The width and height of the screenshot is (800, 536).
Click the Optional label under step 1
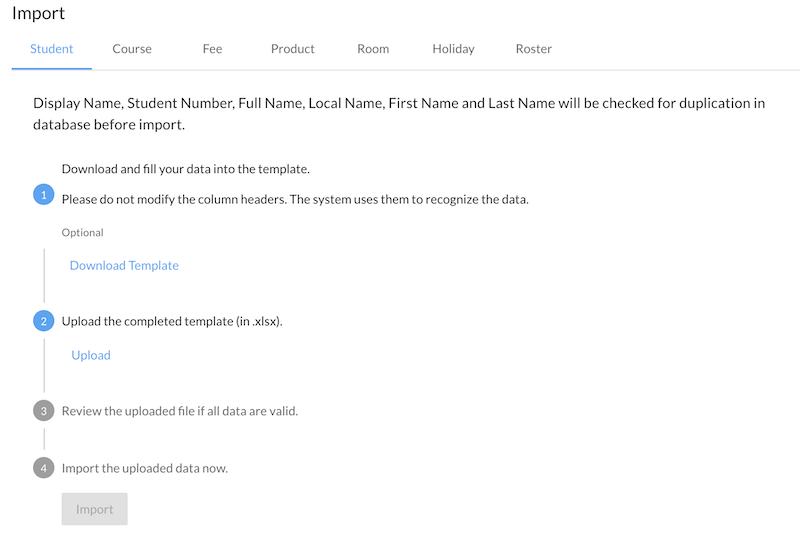tap(83, 232)
